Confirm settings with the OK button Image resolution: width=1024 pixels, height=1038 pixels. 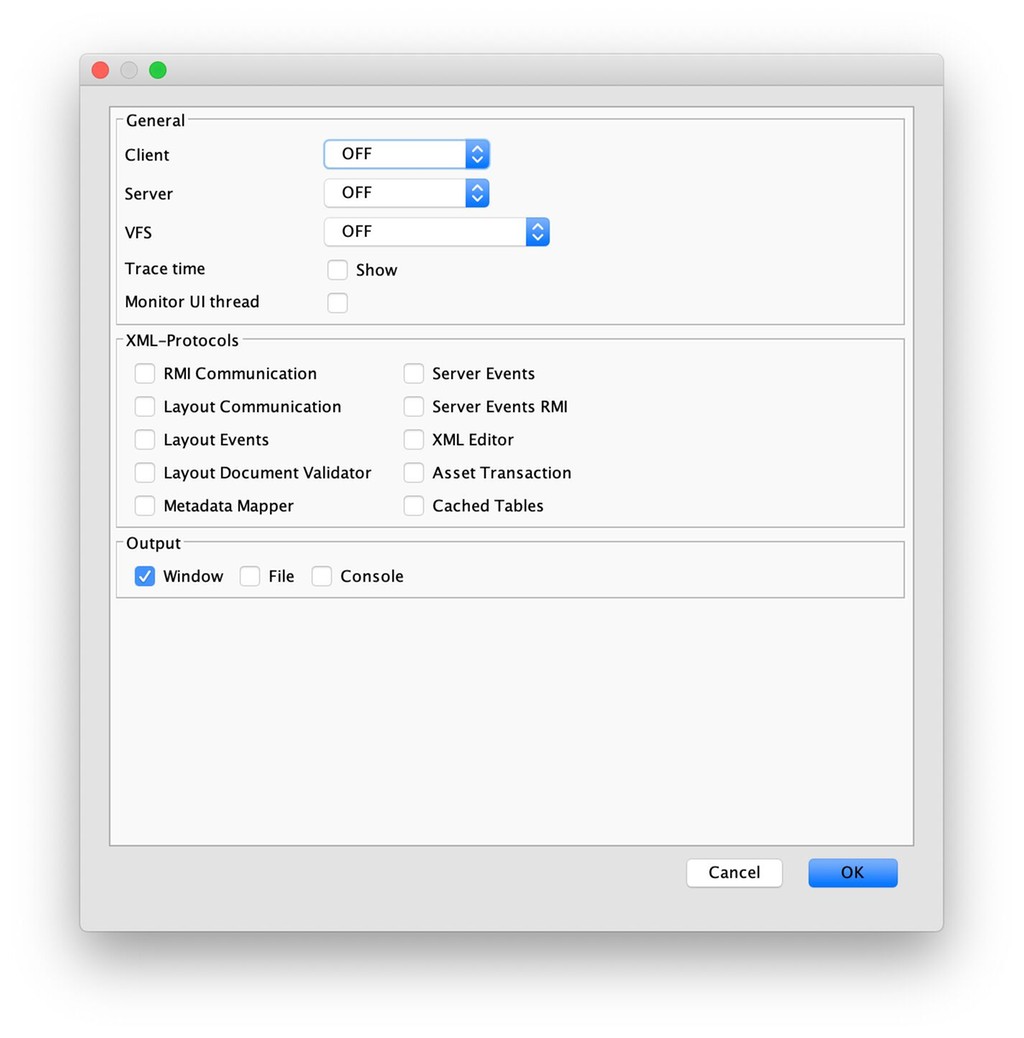[852, 873]
